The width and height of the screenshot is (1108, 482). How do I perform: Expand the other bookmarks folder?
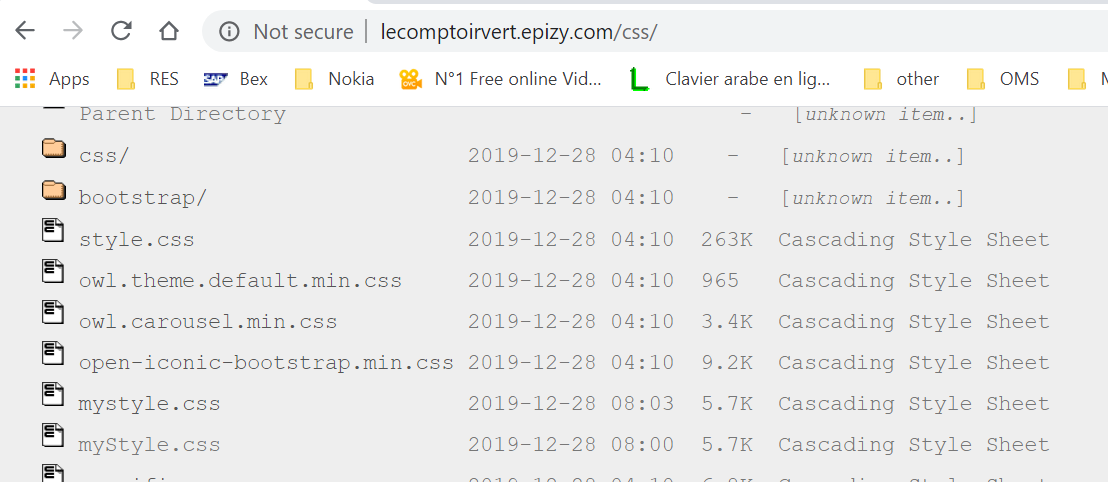(902, 79)
